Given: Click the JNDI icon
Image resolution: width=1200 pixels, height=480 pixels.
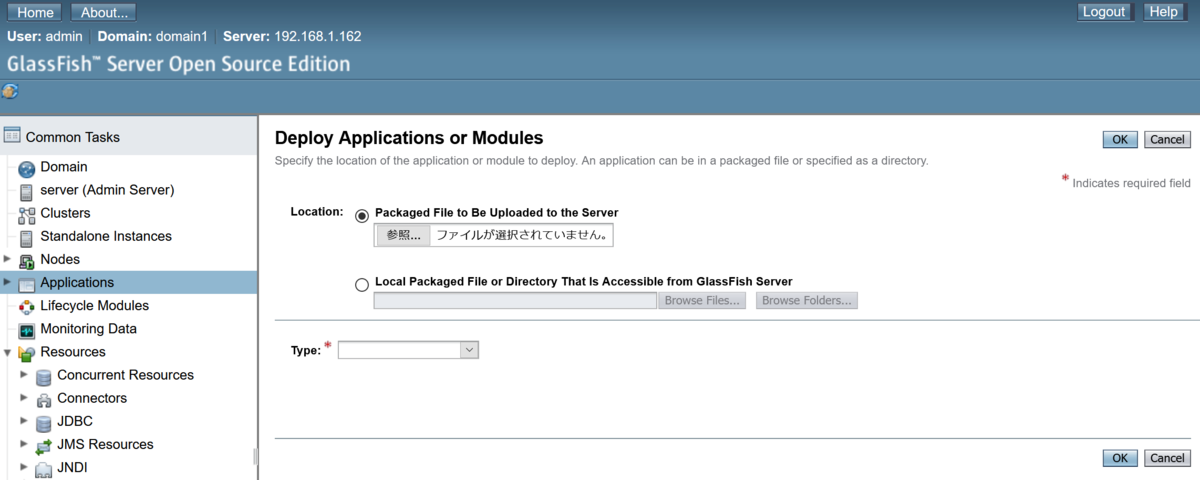Looking at the screenshot, I should pyautogui.click(x=44, y=468).
